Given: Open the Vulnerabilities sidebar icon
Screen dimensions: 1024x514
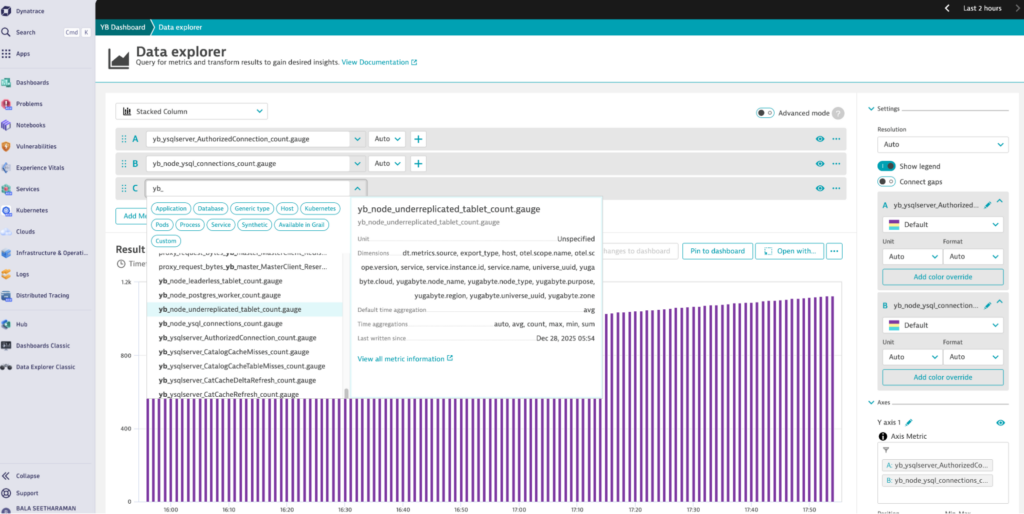Looking at the screenshot, I should point(6,146).
